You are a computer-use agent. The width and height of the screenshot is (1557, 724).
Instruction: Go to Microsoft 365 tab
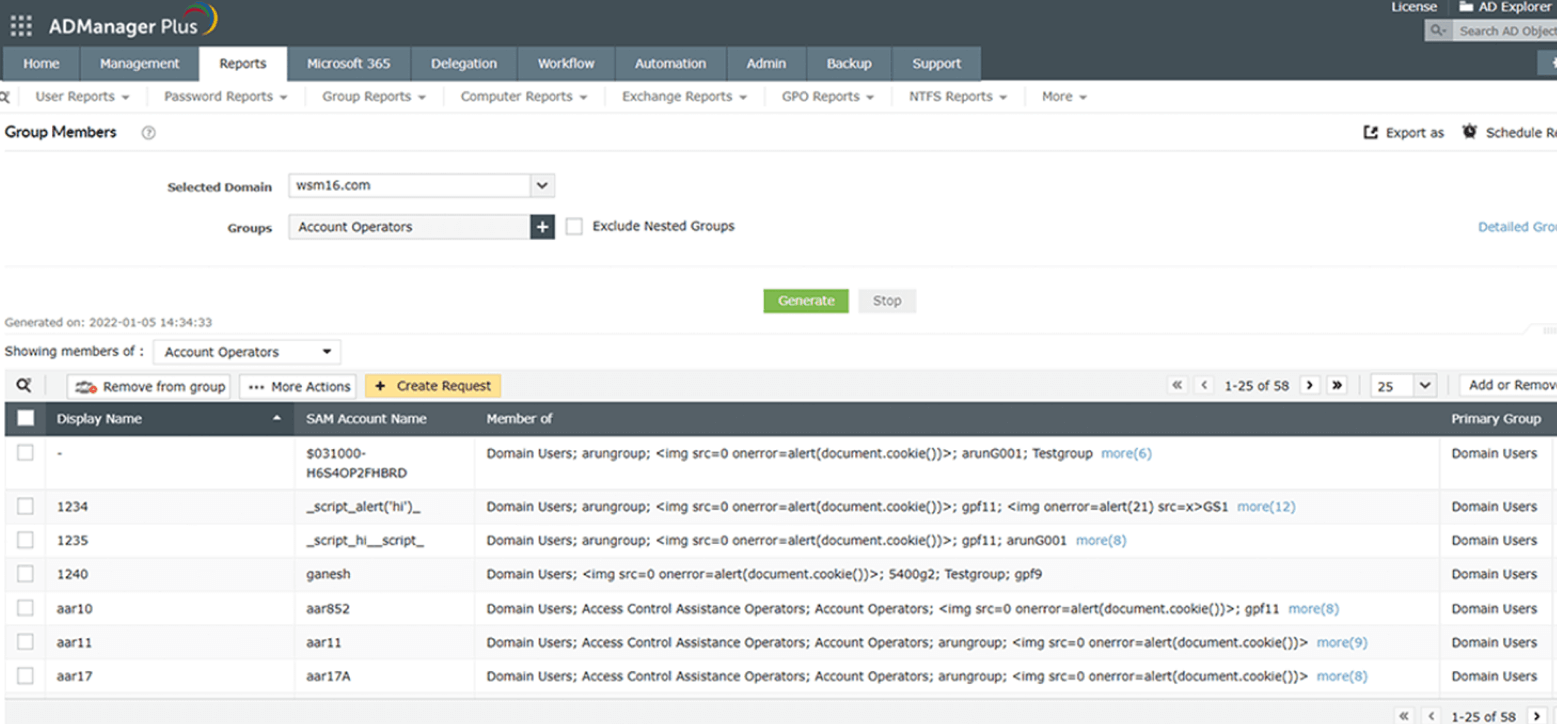[349, 63]
